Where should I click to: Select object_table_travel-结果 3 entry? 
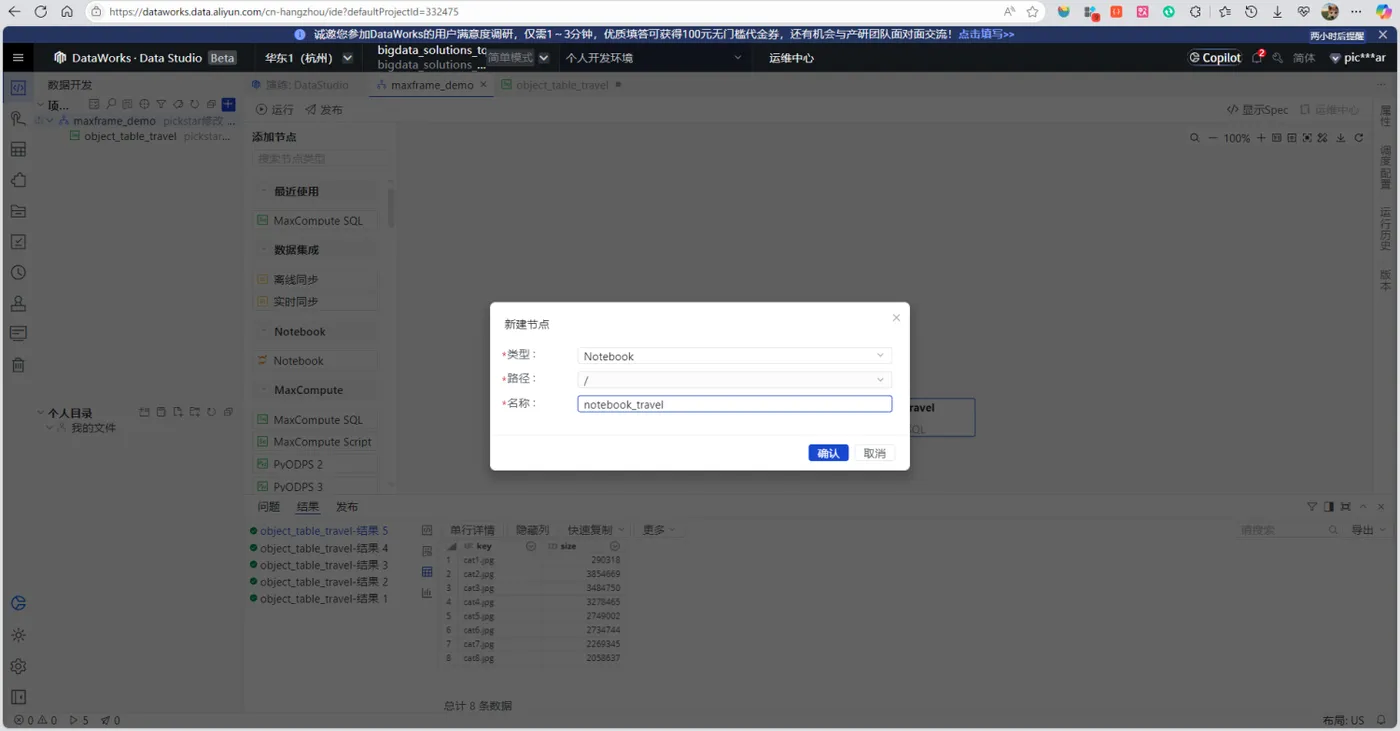tap(318, 565)
